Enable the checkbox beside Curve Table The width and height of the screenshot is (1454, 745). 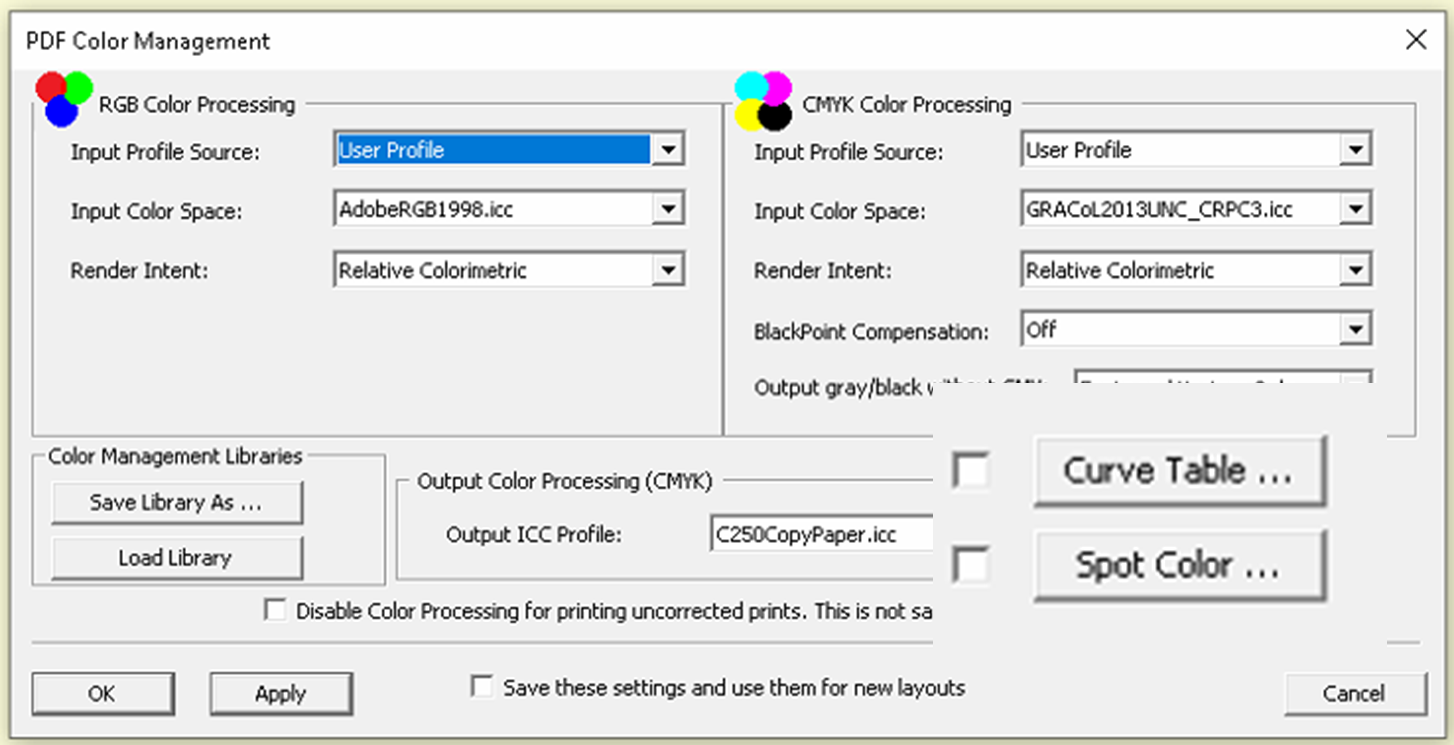coord(970,470)
